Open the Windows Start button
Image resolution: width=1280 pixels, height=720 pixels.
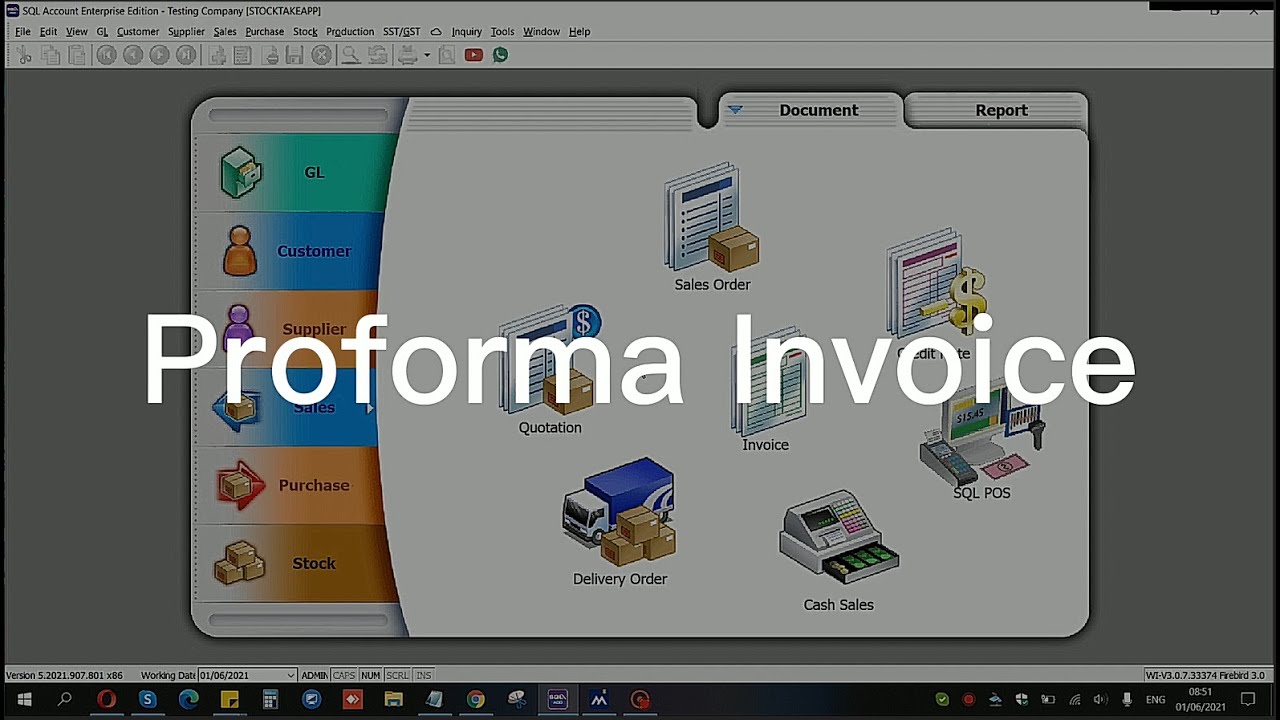click(24, 700)
